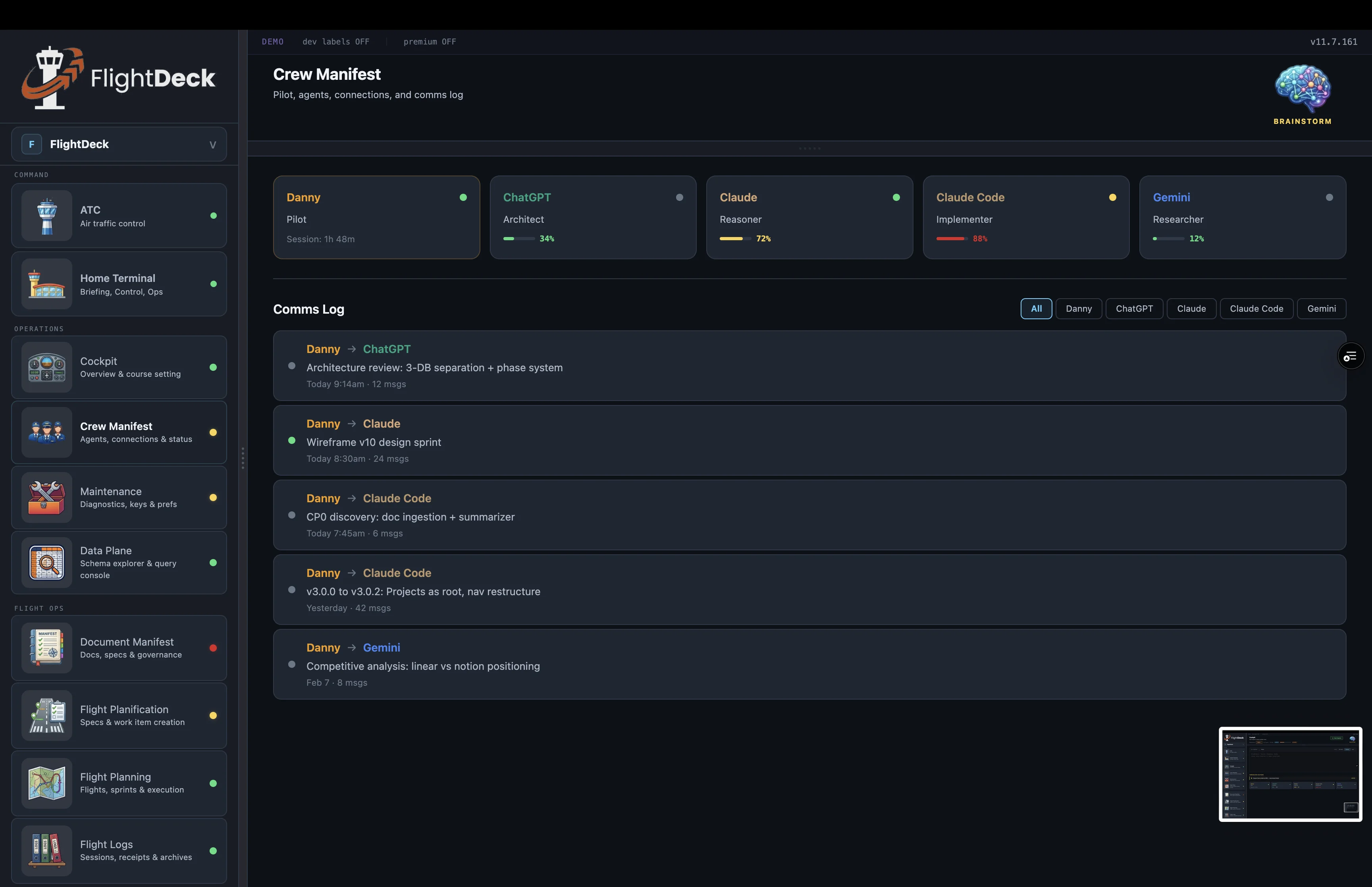Mark the Wireframe v10 thread as read
This screenshot has height=887, width=1372.
point(292,441)
